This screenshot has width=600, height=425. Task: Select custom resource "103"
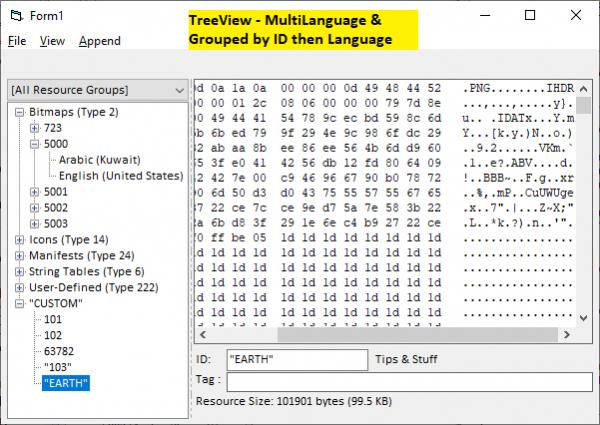pyautogui.click(x=58, y=368)
